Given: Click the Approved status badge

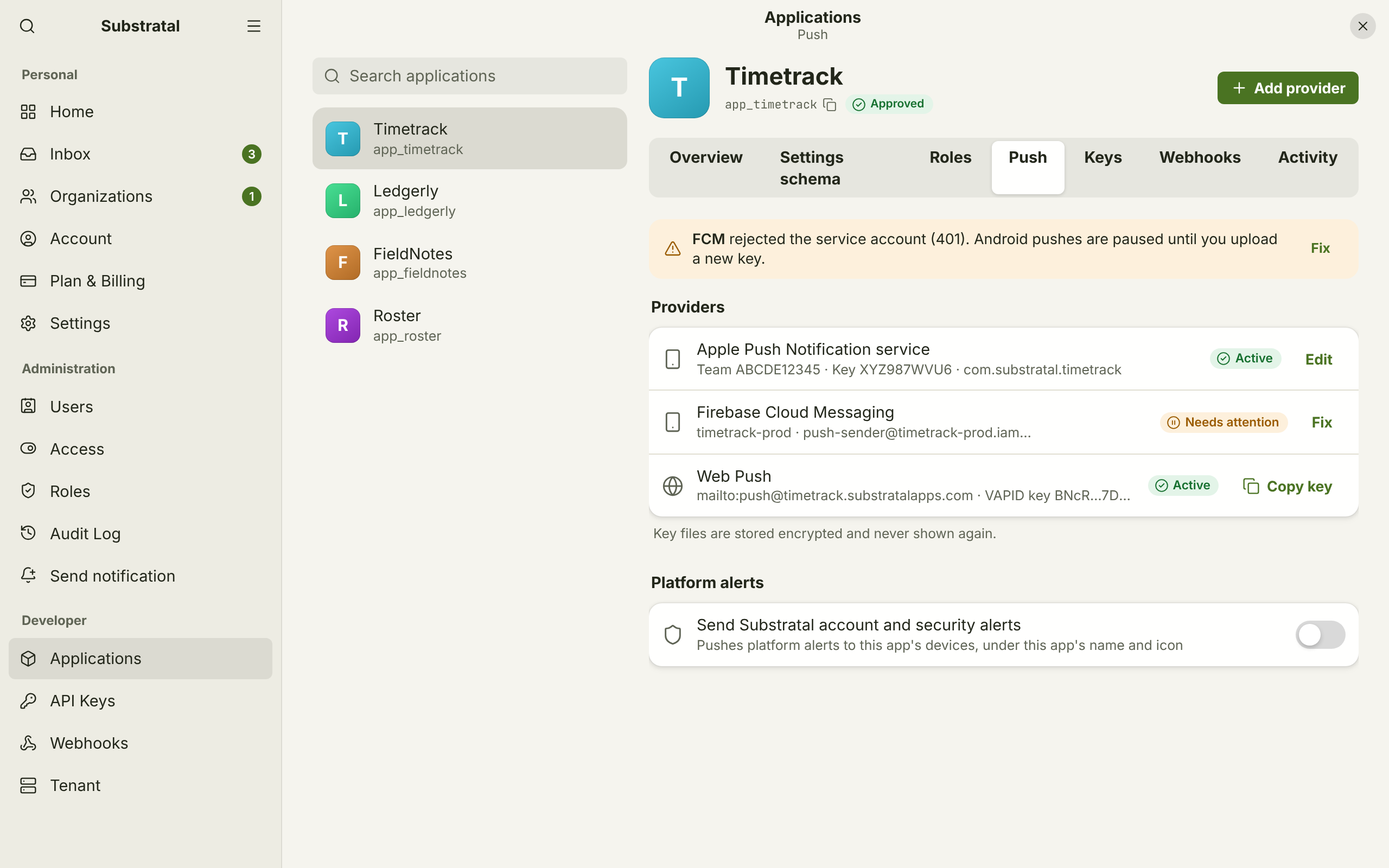Looking at the screenshot, I should (x=889, y=104).
